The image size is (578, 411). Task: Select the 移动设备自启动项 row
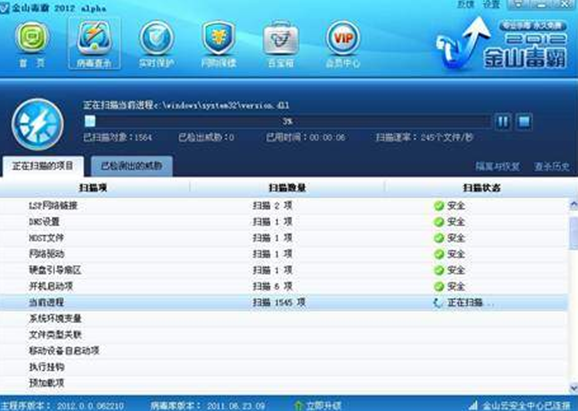[x=284, y=351]
